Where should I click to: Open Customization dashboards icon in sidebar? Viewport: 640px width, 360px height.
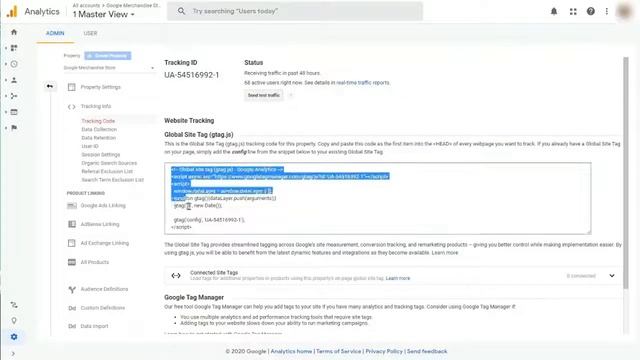(14, 48)
